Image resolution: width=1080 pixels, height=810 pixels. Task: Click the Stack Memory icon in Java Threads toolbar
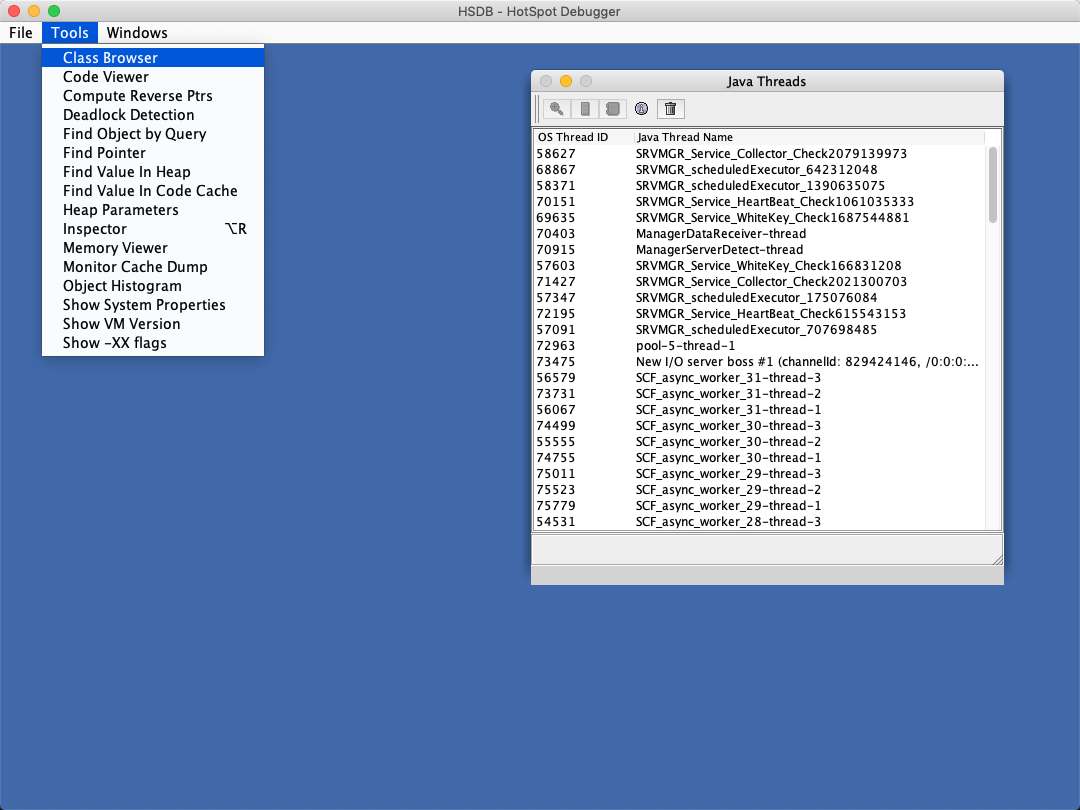[585, 109]
